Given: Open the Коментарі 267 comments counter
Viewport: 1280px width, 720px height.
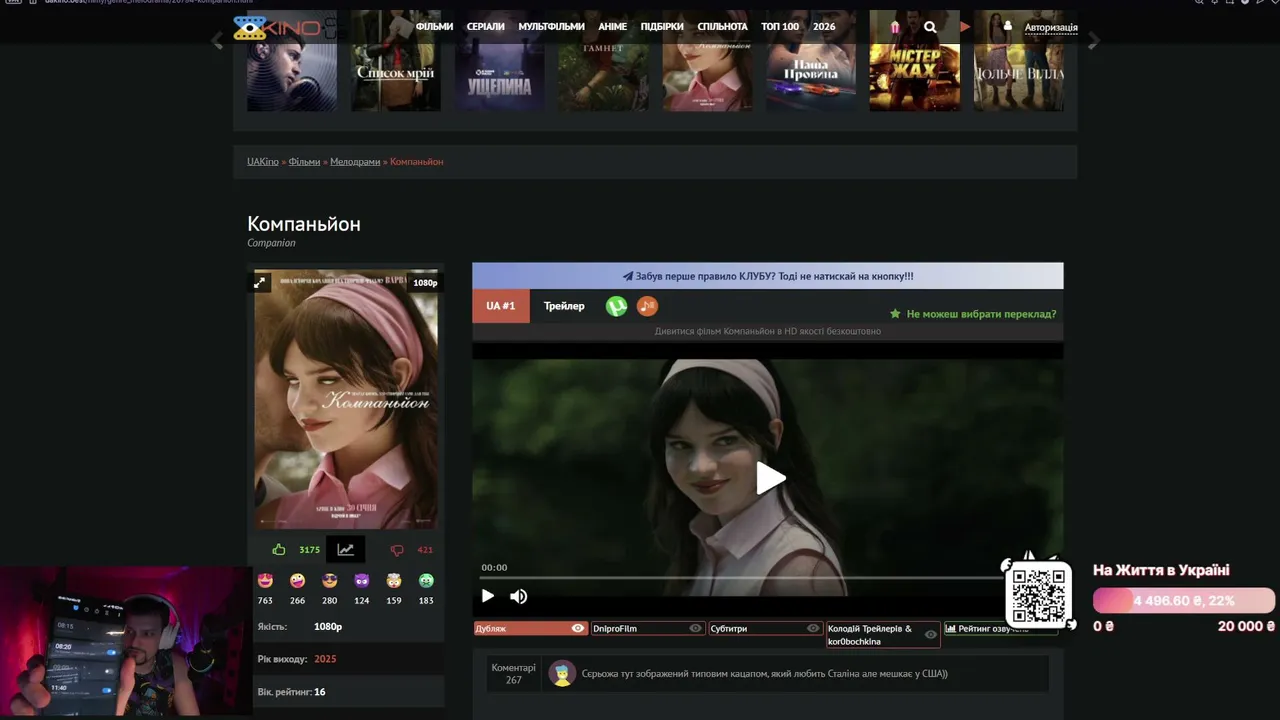Looking at the screenshot, I should (x=513, y=674).
